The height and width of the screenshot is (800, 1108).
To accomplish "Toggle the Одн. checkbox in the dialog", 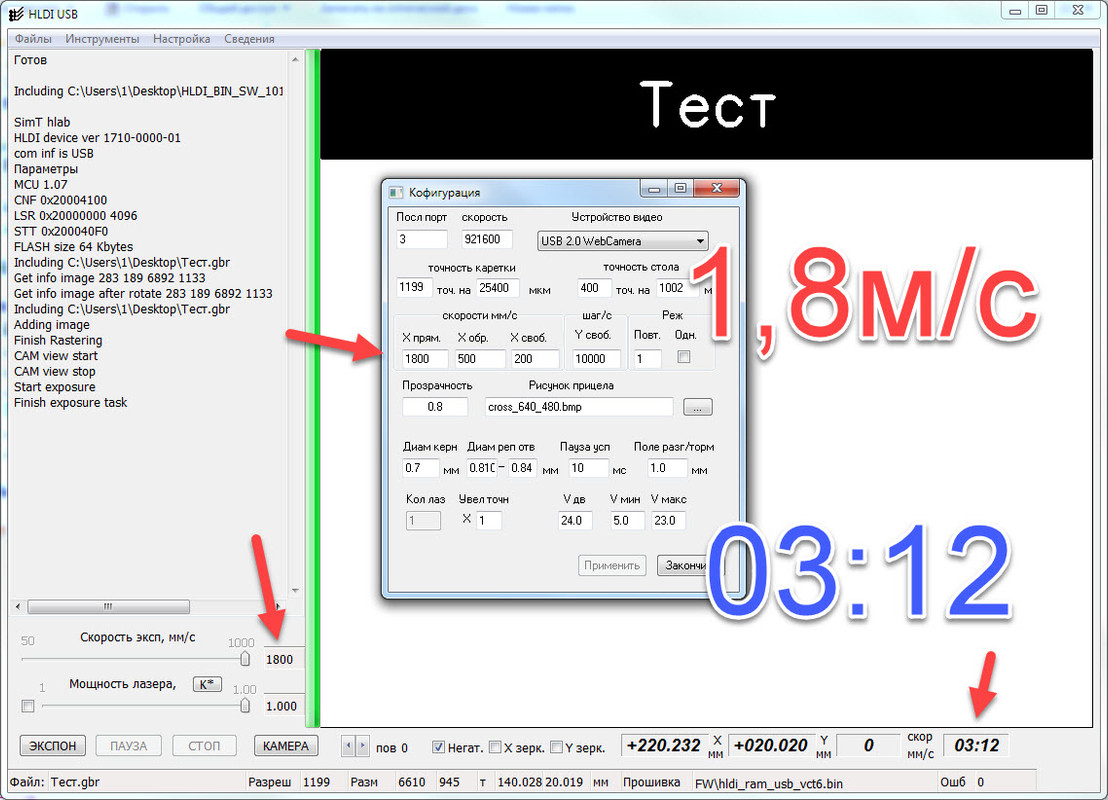I will click(x=684, y=357).
